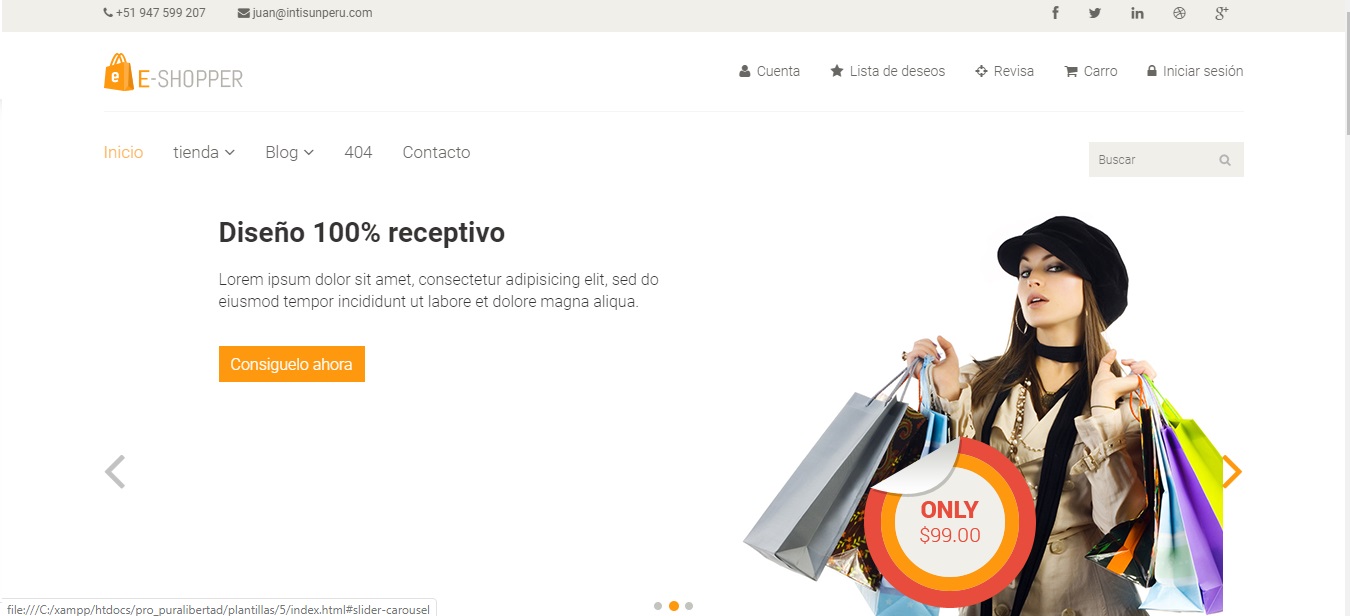The width and height of the screenshot is (1350, 616).
Task: Select the active orange carousel dot
Action: click(674, 606)
